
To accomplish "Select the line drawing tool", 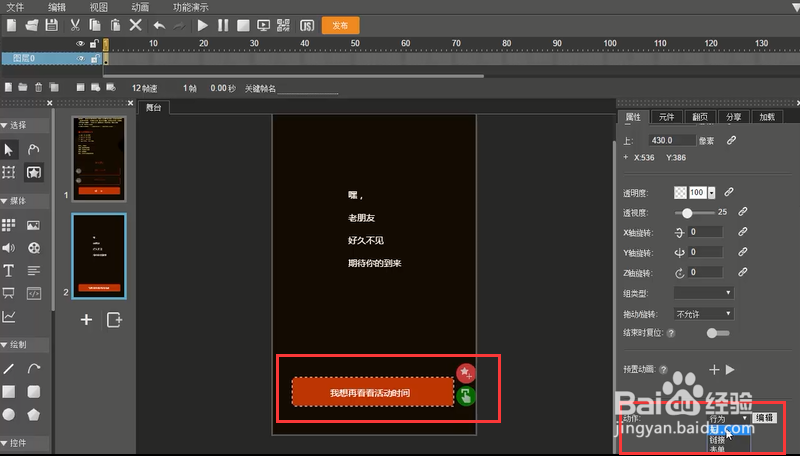I will [x=9, y=368].
